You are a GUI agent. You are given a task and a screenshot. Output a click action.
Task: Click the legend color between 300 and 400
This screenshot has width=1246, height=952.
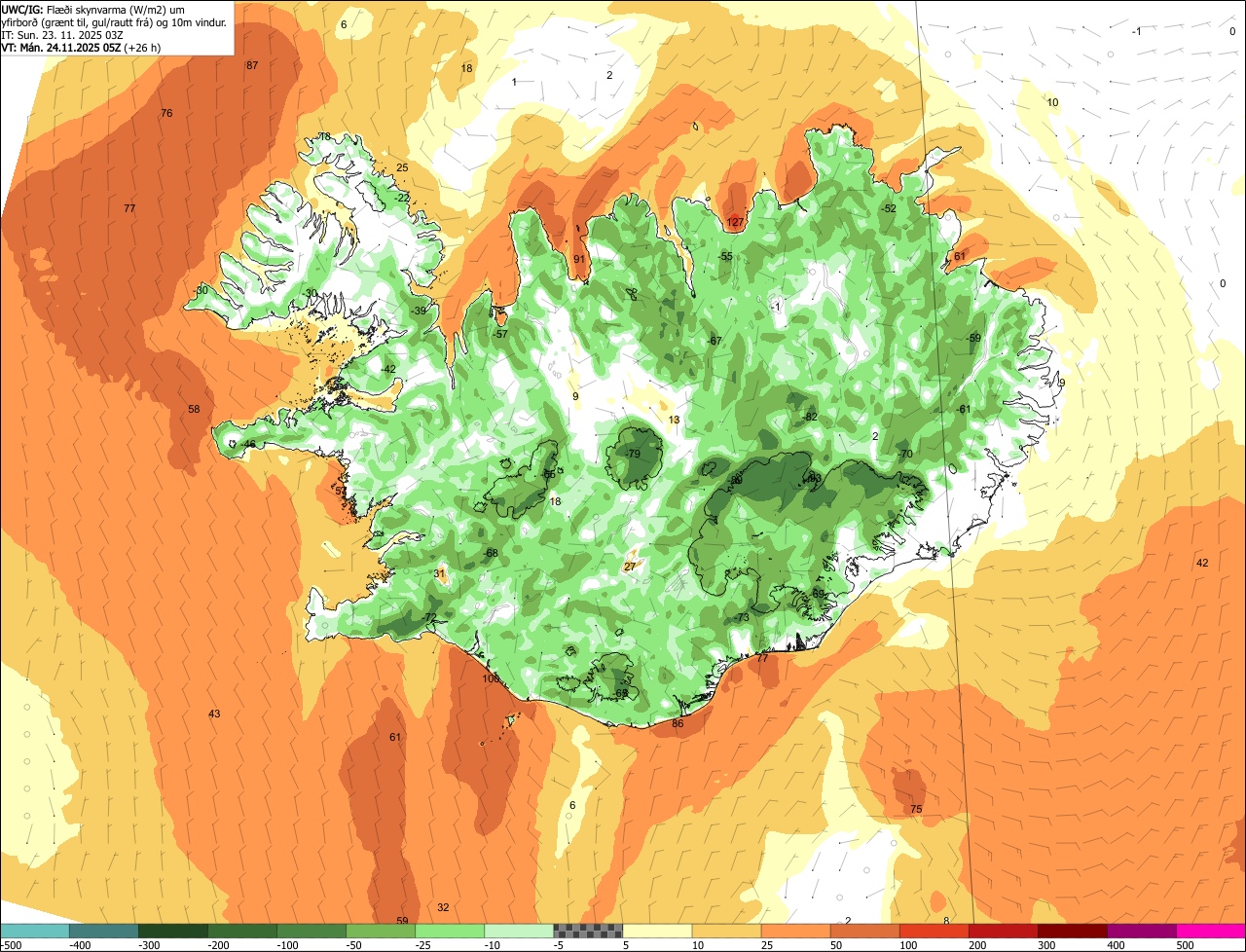[x=1072, y=931]
